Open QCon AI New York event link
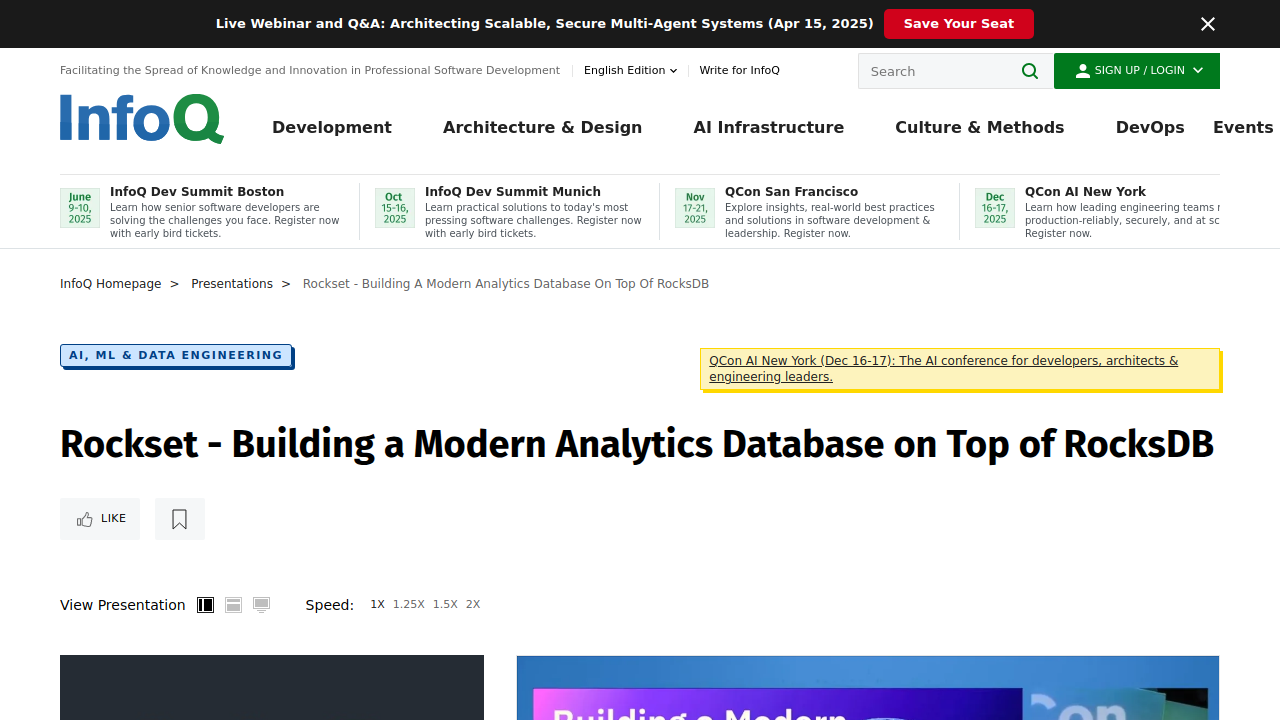Viewport: 1280px width, 720px height. click(1085, 191)
